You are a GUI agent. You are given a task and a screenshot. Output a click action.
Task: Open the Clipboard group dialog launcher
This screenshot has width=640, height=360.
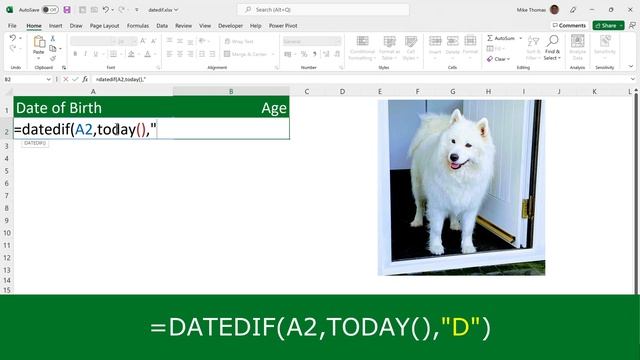(x=64, y=68)
